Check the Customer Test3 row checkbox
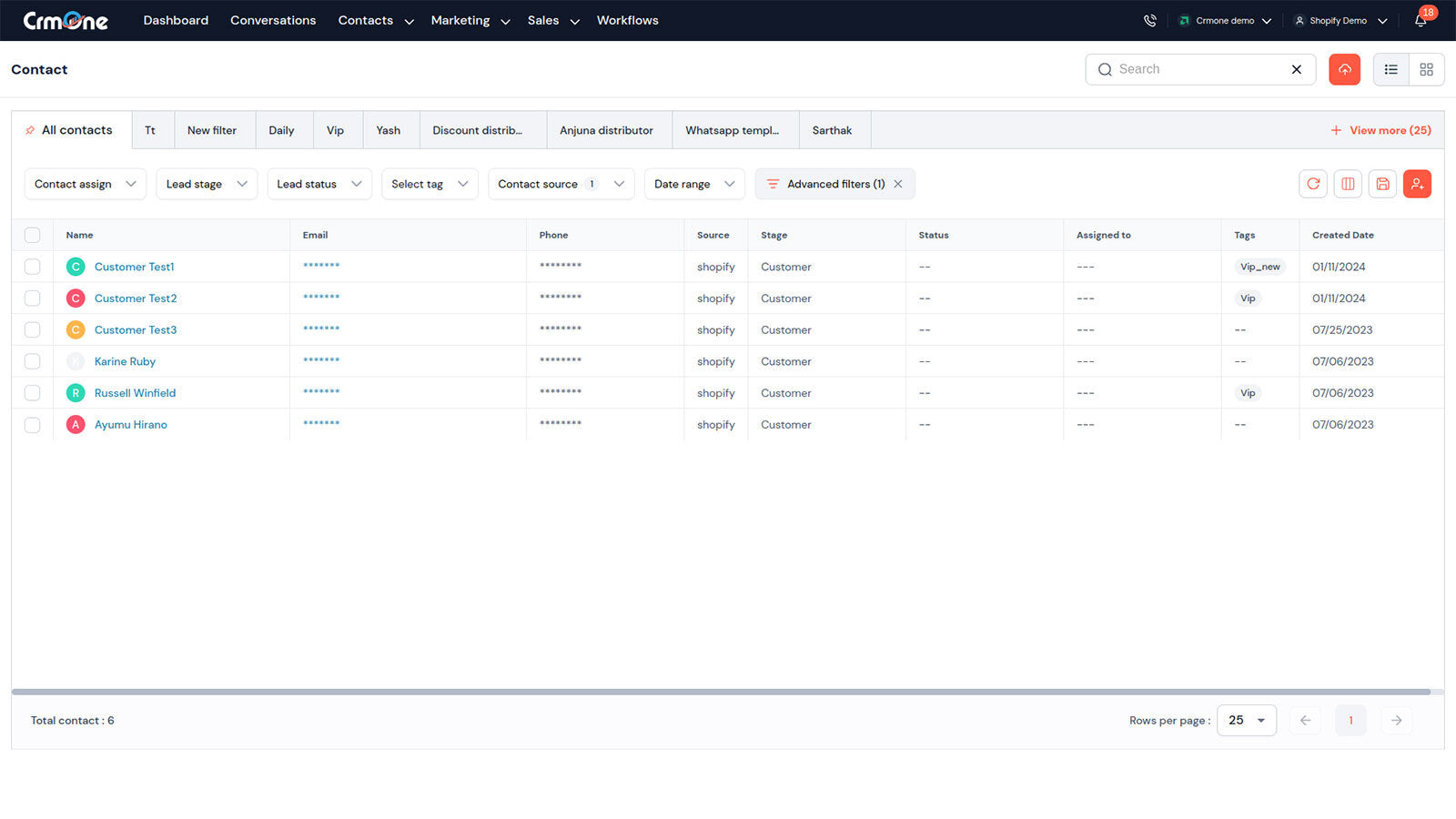Screen dimensions: 1456x819 point(33,329)
